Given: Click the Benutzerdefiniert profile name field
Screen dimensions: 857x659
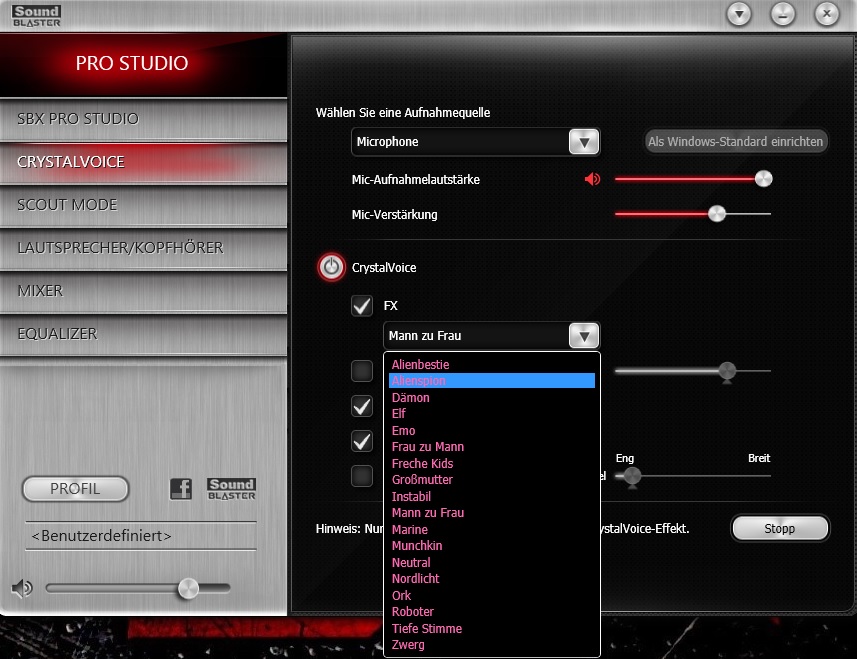Looking at the screenshot, I should point(141,536).
